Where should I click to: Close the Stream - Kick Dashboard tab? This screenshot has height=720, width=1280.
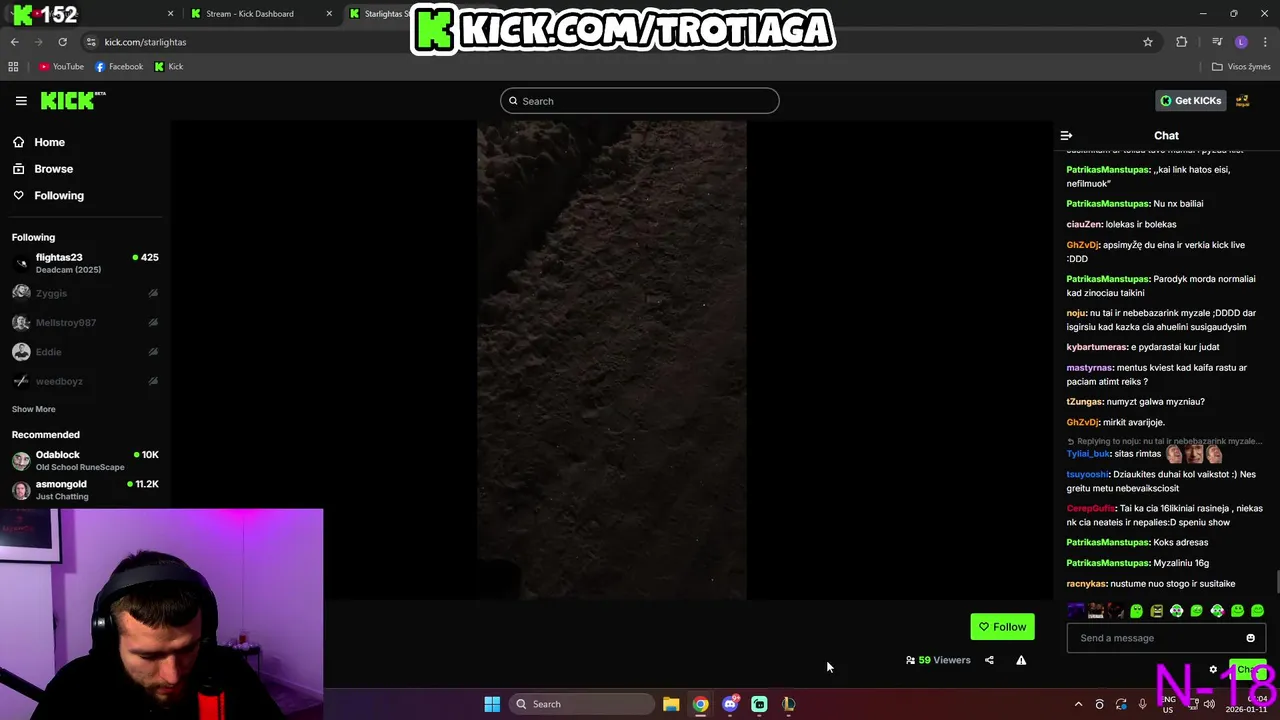pyautogui.click(x=330, y=14)
